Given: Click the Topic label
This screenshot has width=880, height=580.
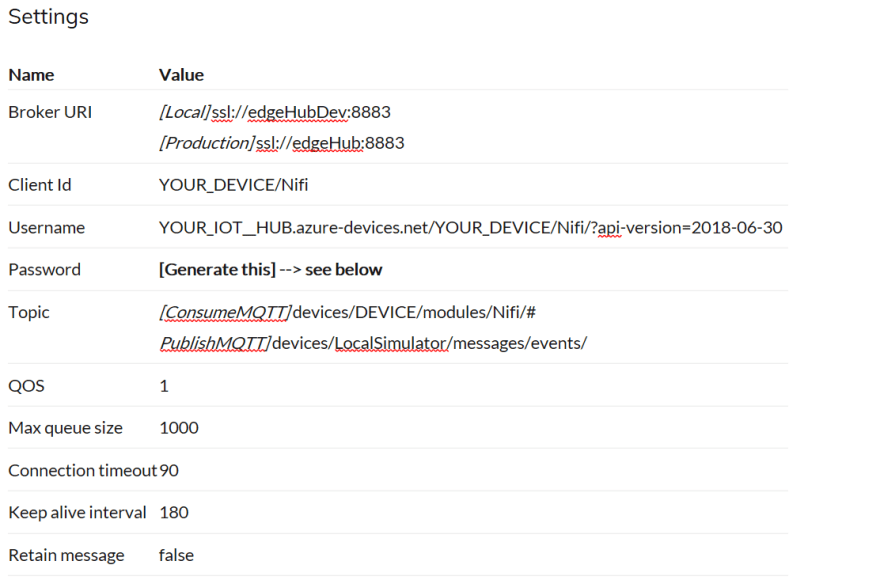Looking at the screenshot, I should 29,313.
